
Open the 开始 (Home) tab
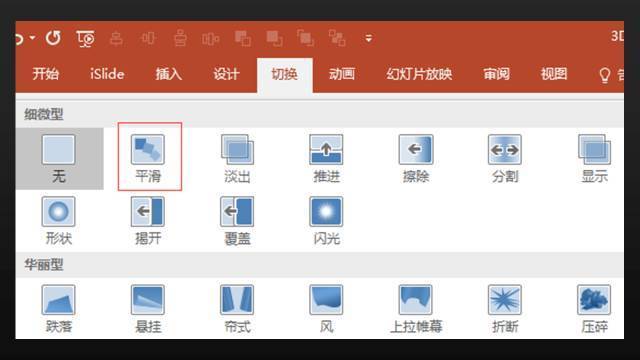(x=46, y=74)
